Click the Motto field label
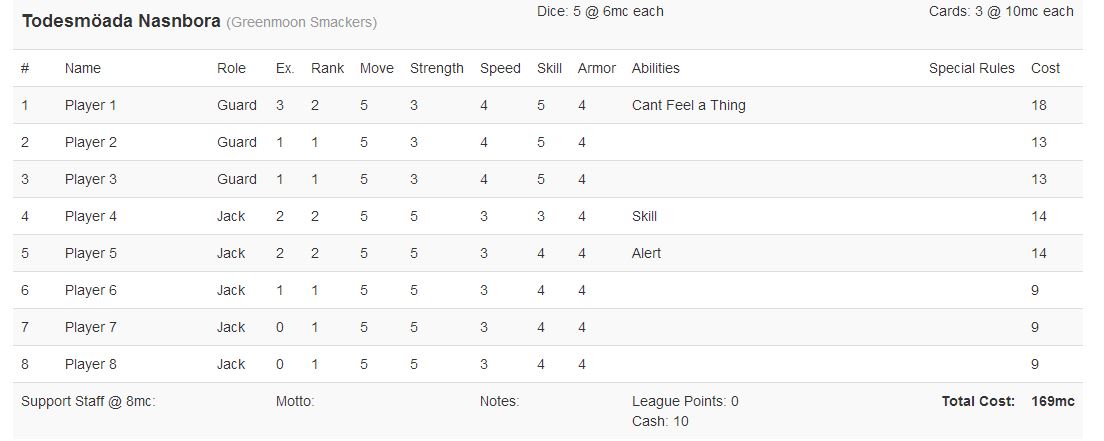Viewport: 1104px width, 441px height. tap(295, 401)
